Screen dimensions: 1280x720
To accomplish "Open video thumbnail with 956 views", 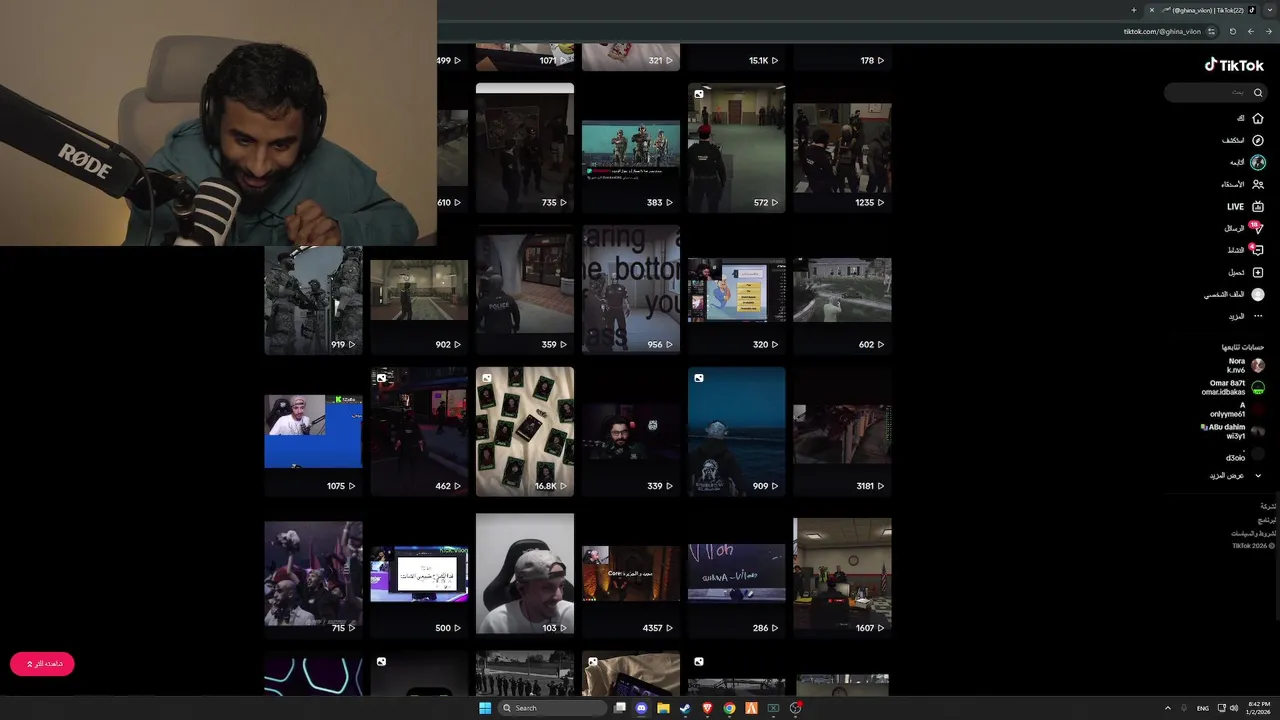I will pyautogui.click(x=631, y=289).
